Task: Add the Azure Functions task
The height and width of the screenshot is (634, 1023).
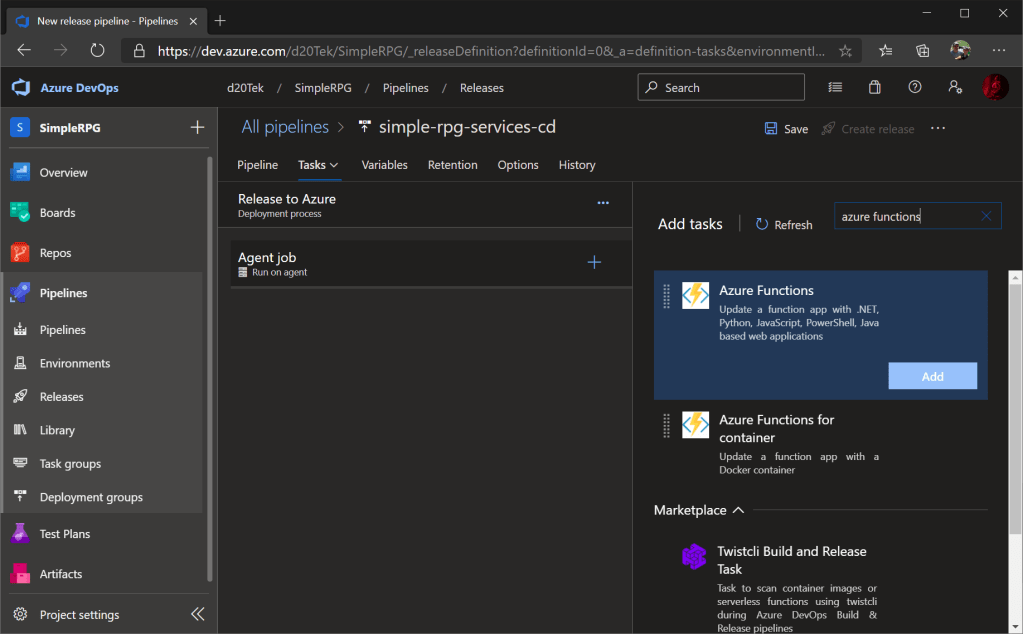Action: point(932,376)
